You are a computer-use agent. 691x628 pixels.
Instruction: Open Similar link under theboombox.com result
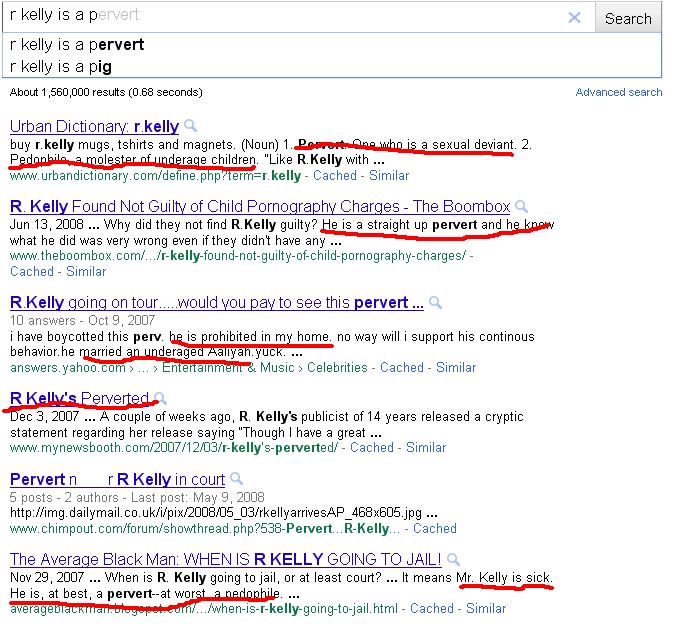pos(86,271)
